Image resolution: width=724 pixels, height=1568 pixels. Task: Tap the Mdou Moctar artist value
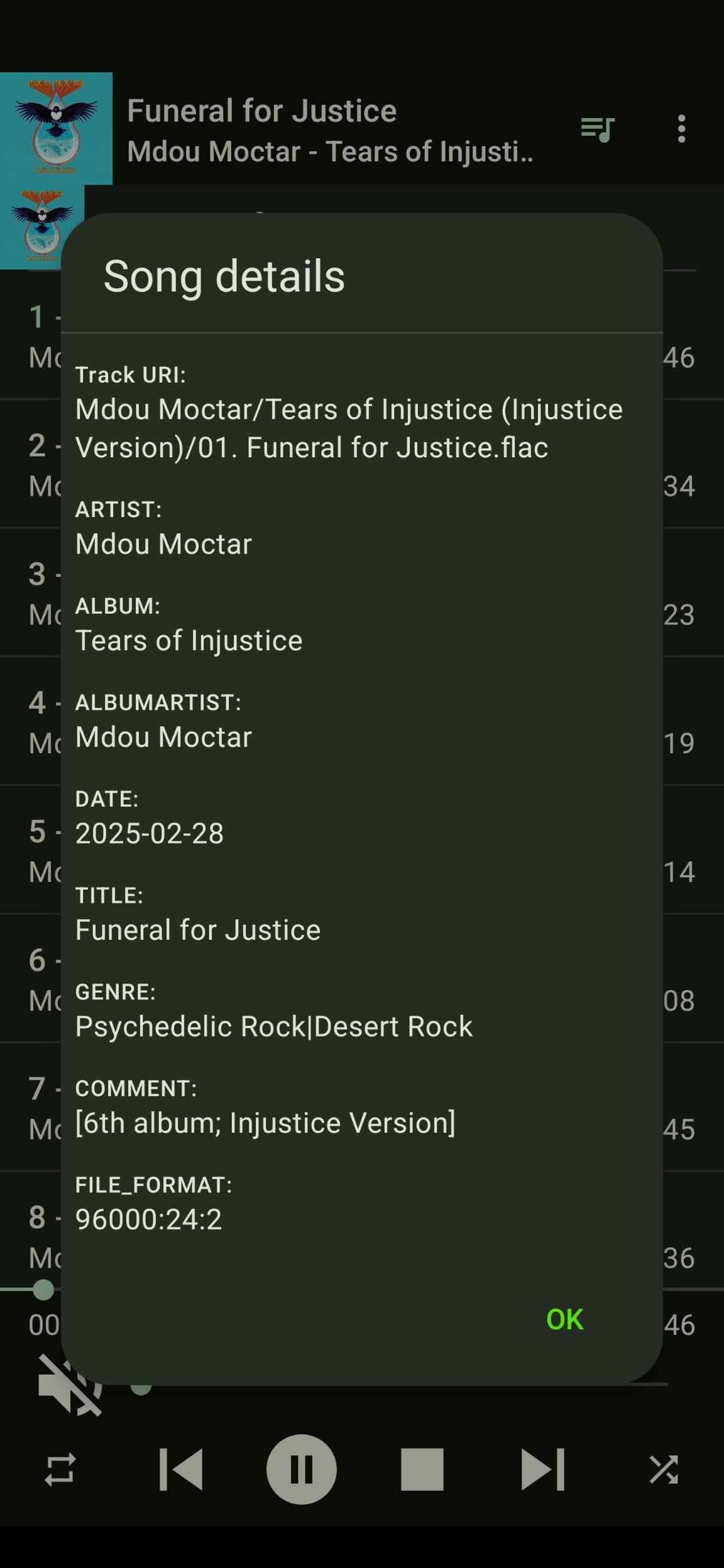[163, 543]
